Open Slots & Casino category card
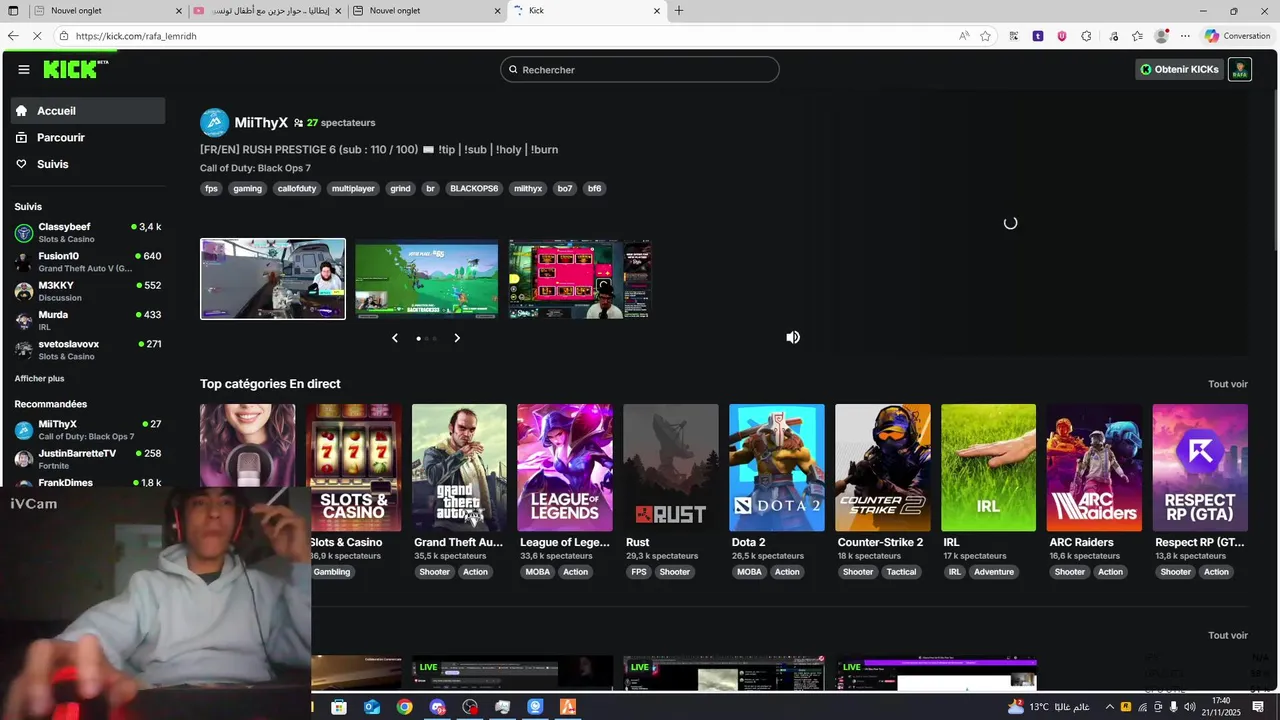 (354, 467)
